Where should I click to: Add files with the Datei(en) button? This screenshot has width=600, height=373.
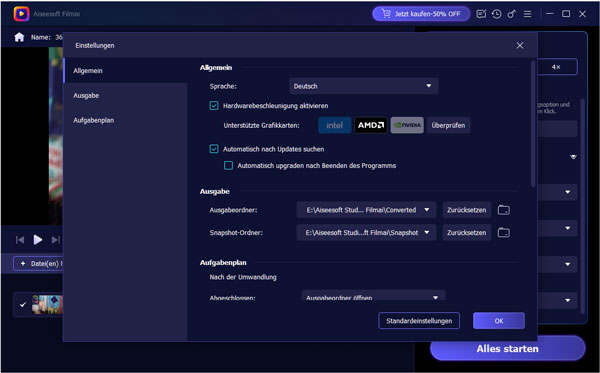click(38, 264)
